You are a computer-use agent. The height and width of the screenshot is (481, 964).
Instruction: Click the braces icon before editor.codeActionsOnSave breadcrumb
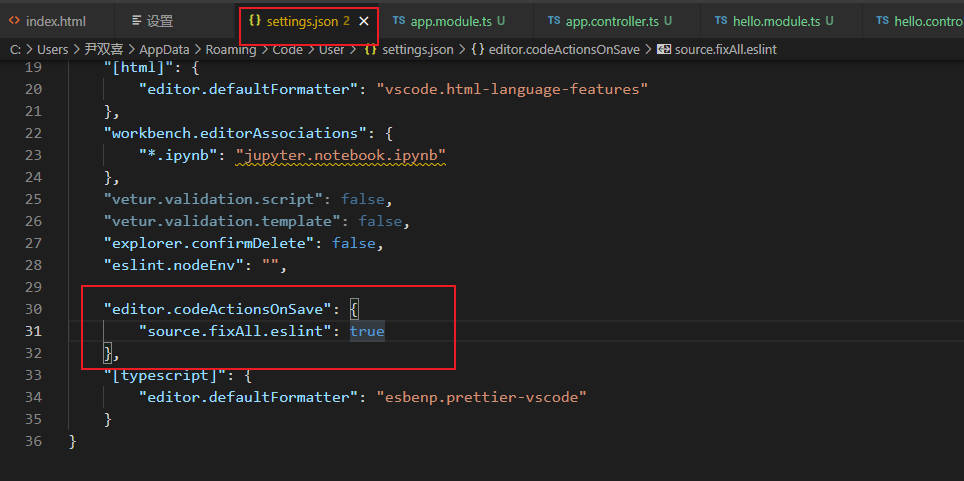[x=477, y=49]
